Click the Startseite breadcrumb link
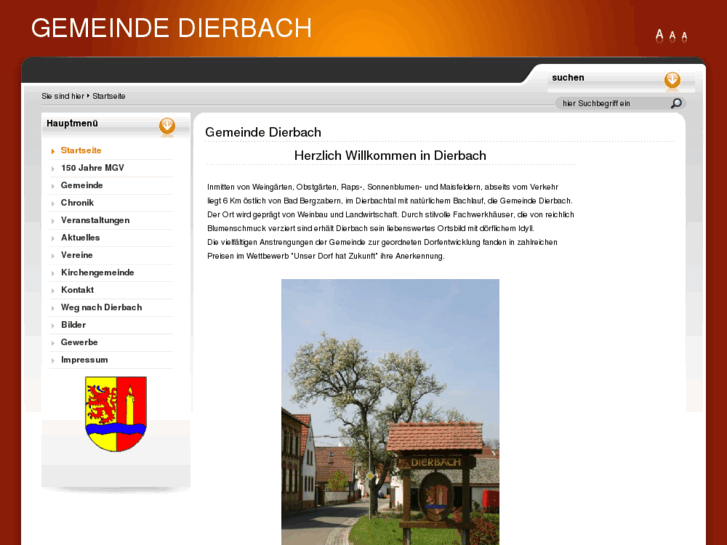The image size is (727, 545). pos(108,96)
